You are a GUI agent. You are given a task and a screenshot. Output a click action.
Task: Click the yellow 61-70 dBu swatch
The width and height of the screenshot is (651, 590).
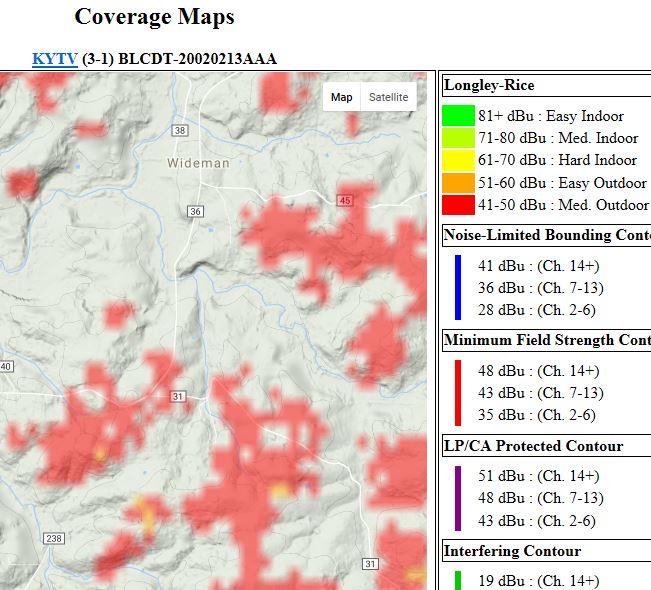pos(458,160)
